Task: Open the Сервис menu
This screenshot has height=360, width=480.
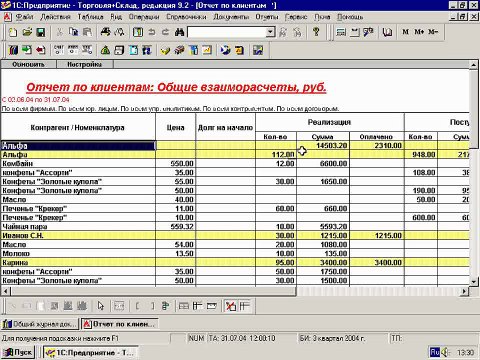Action: point(296,17)
